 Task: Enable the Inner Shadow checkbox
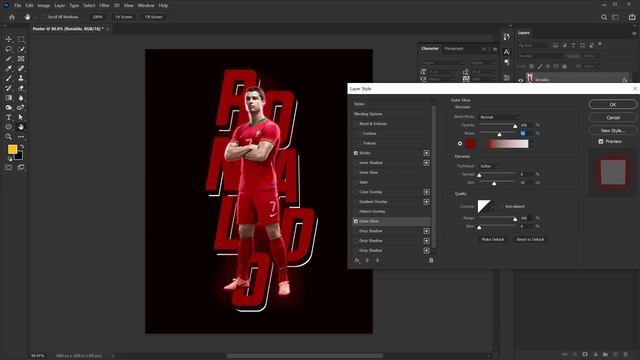356,163
